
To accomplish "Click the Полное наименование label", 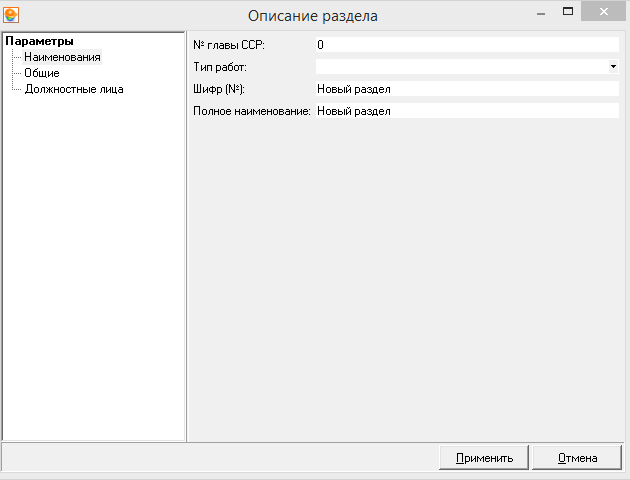I will [x=252, y=111].
